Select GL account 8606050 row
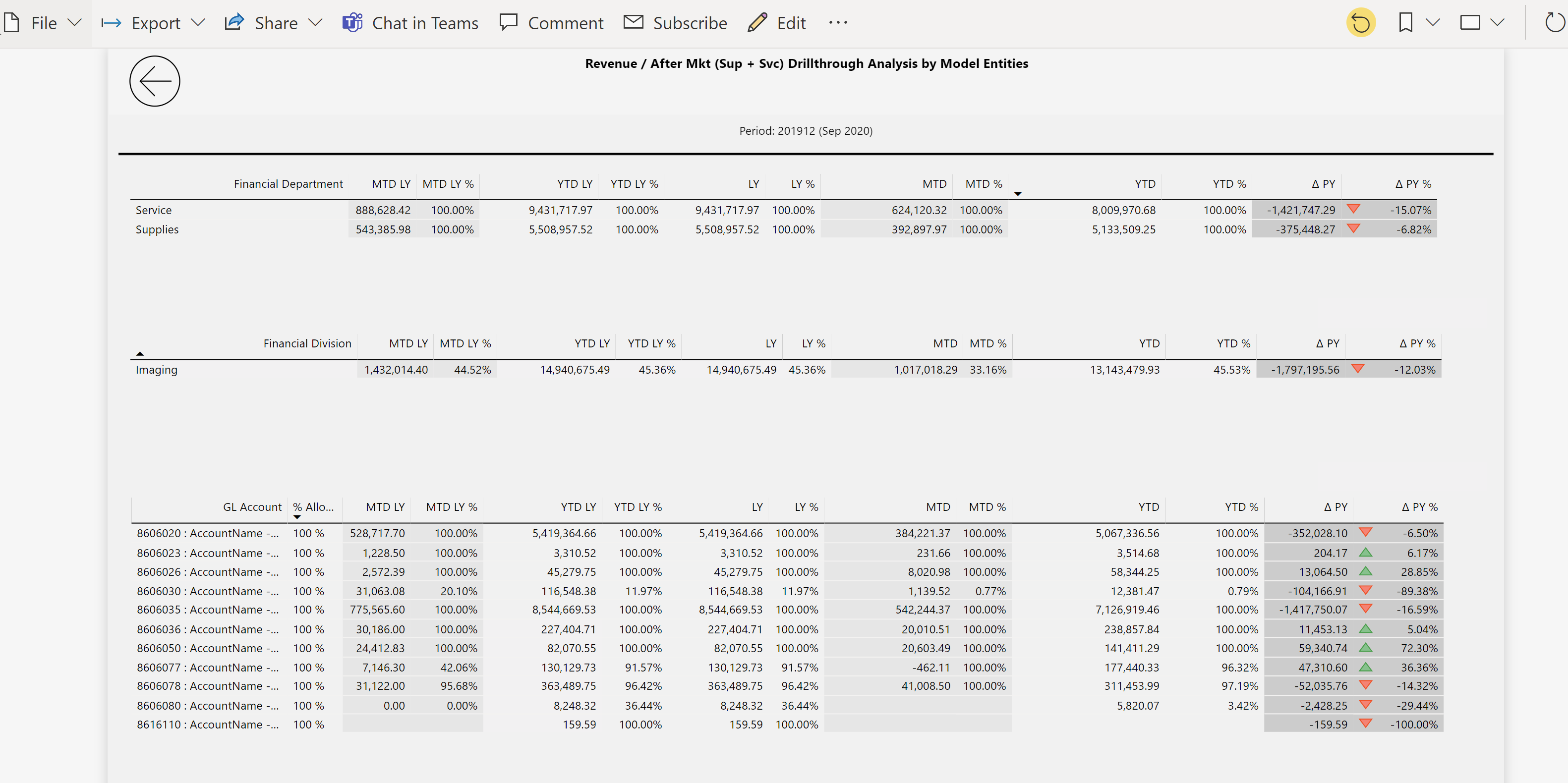 point(787,648)
